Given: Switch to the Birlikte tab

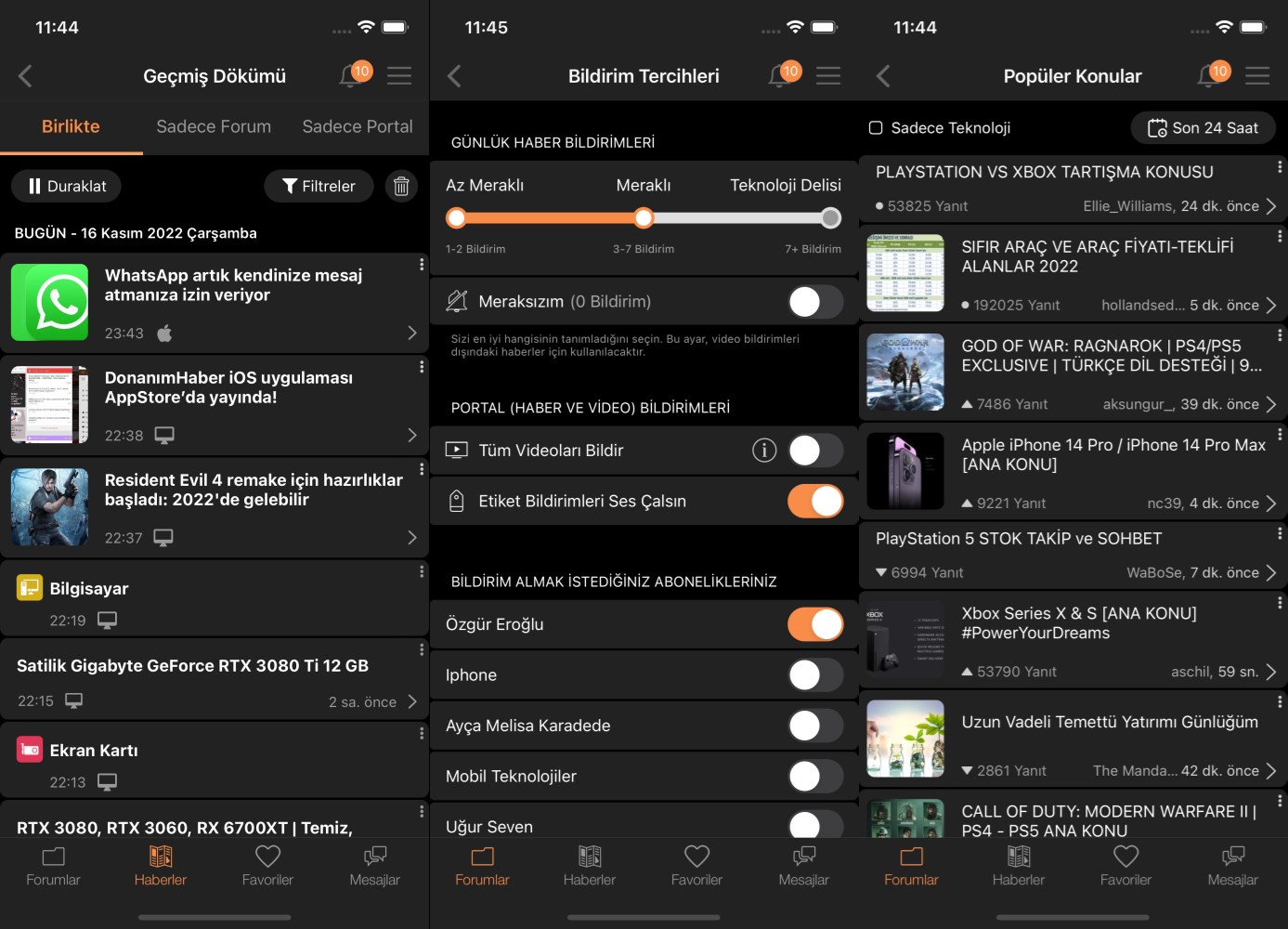Looking at the screenshot, I should [x=71, y=126].
